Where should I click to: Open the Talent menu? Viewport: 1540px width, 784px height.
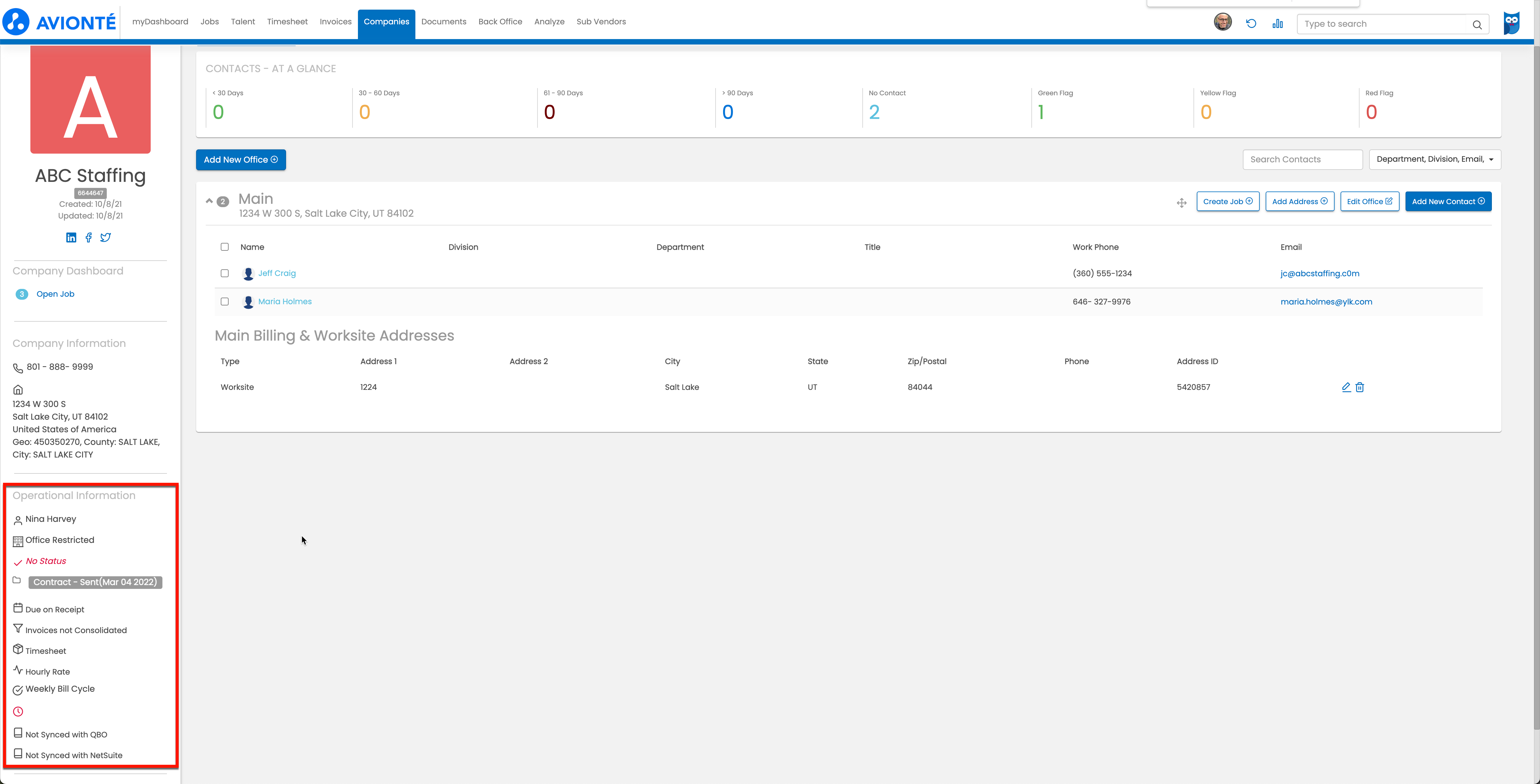coord(243,22)
